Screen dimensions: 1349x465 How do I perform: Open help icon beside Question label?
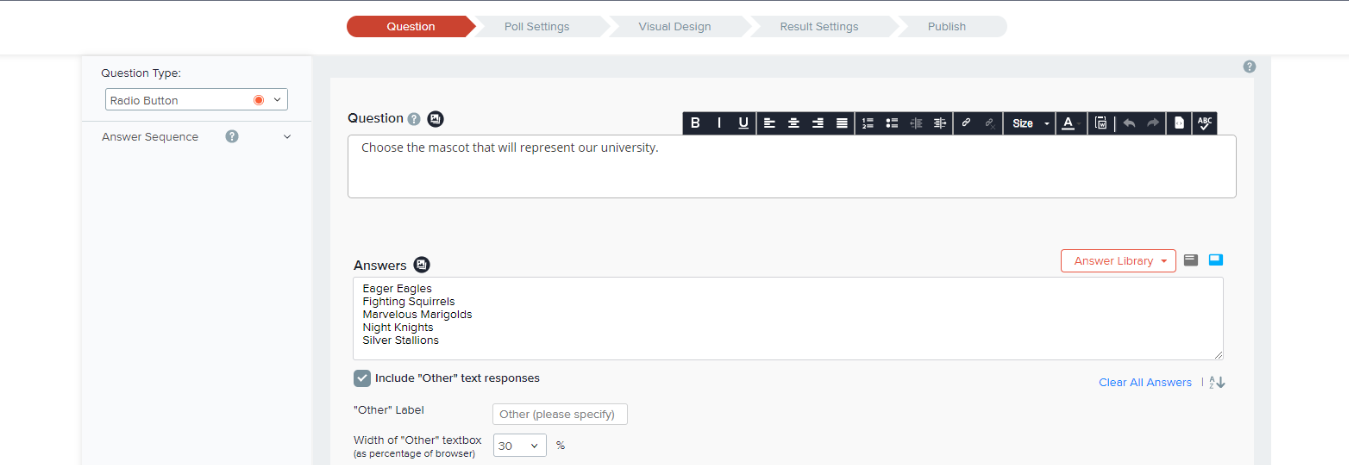(414, 119)
